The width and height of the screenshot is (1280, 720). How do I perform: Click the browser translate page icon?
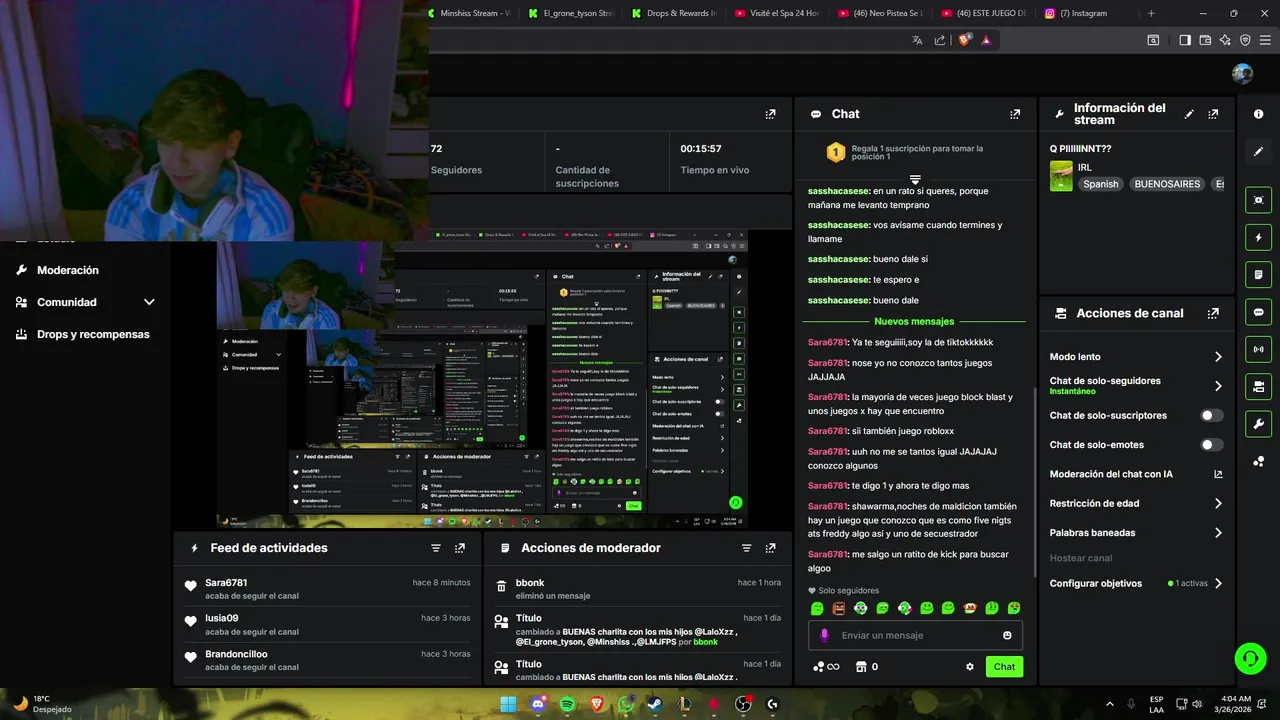click(x=917, y=40)
